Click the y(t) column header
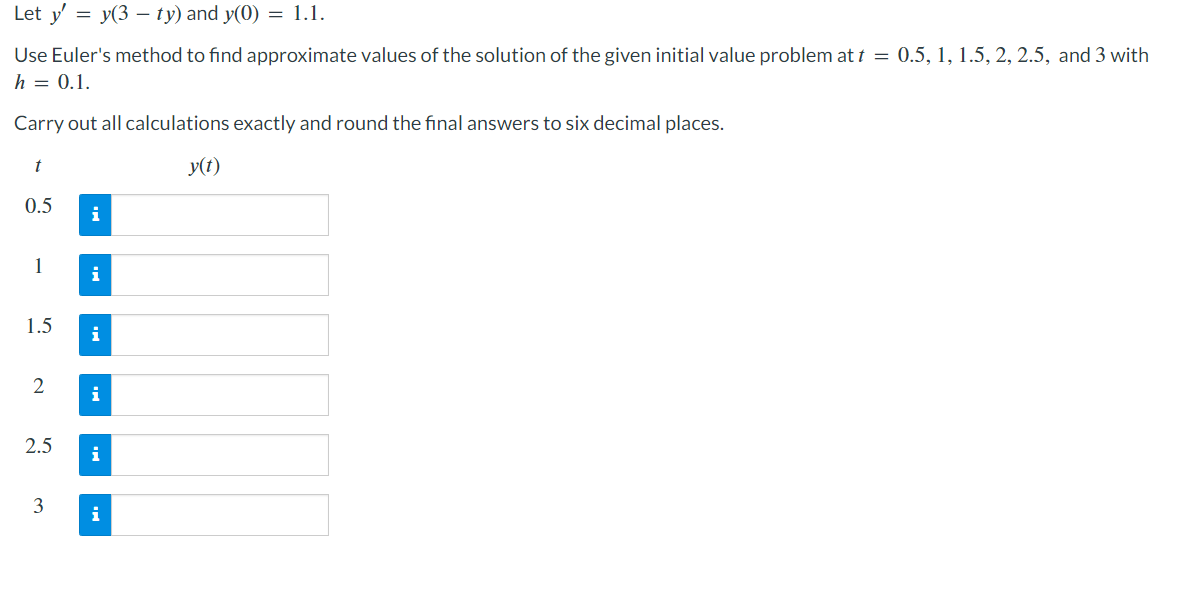The image size is (1182, 597). point(202,166)
